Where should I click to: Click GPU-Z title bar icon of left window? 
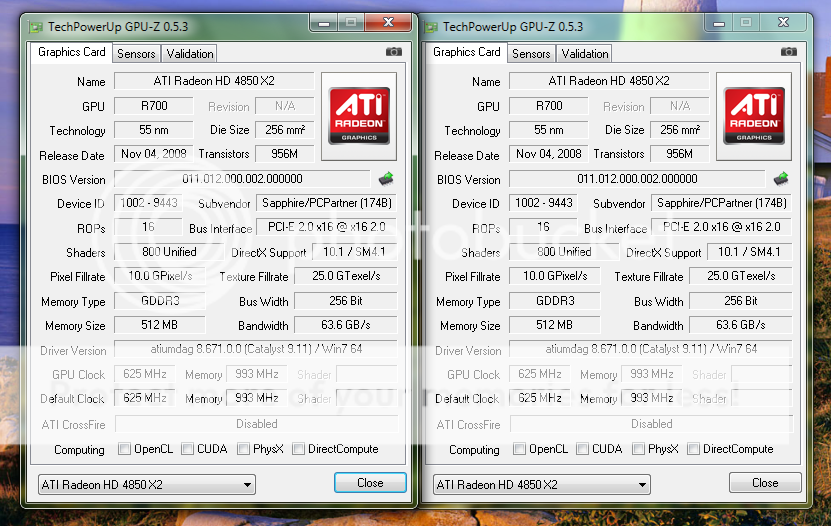[x=35, y=27]
